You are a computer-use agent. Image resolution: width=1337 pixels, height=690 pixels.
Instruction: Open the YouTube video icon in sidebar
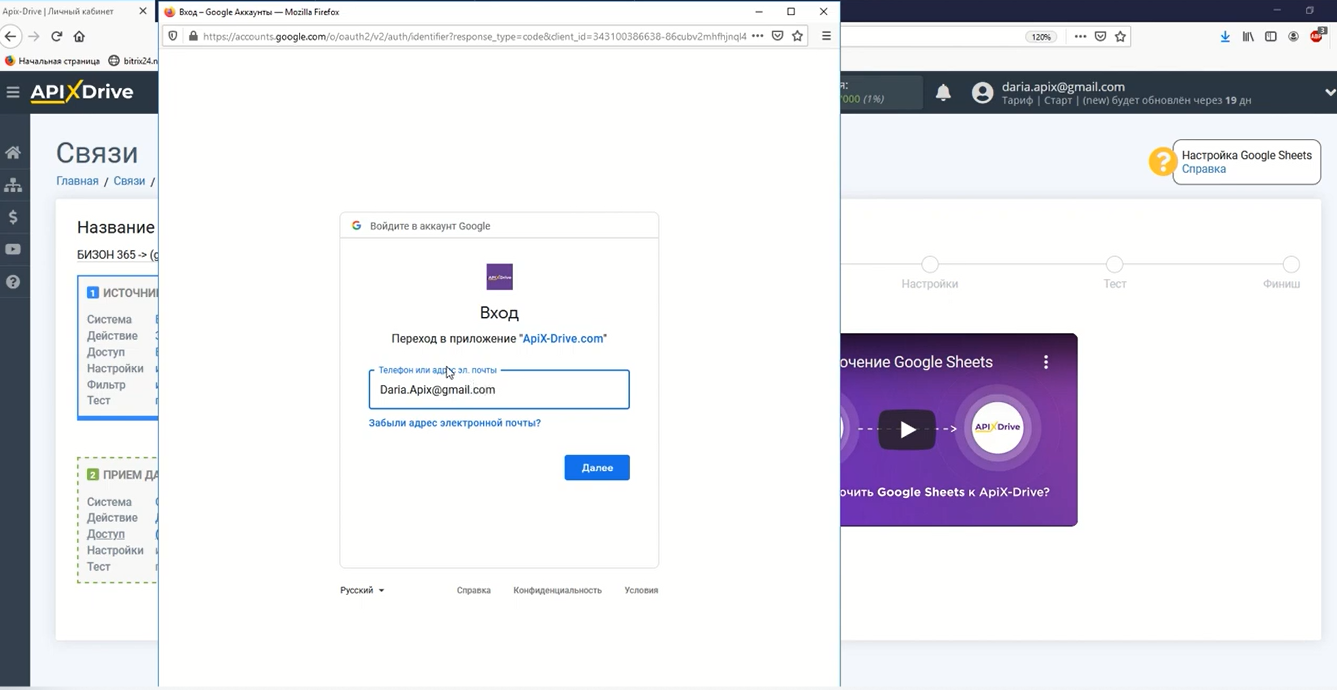pyautogui.click(x=13, y=249)
